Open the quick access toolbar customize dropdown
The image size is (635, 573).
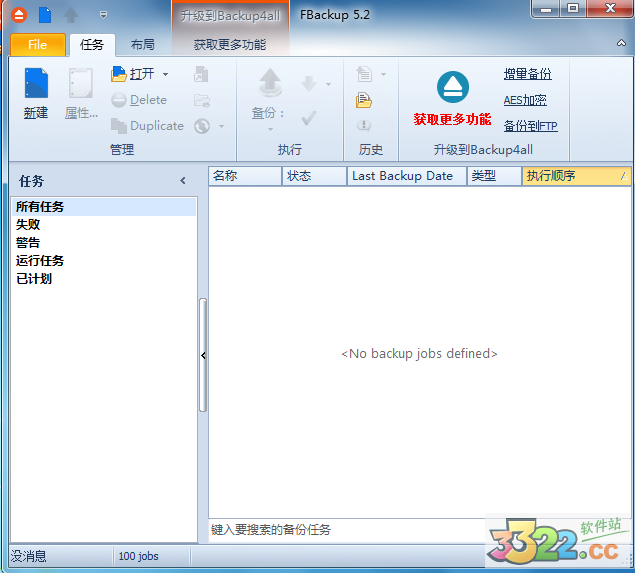coord(103,15)
